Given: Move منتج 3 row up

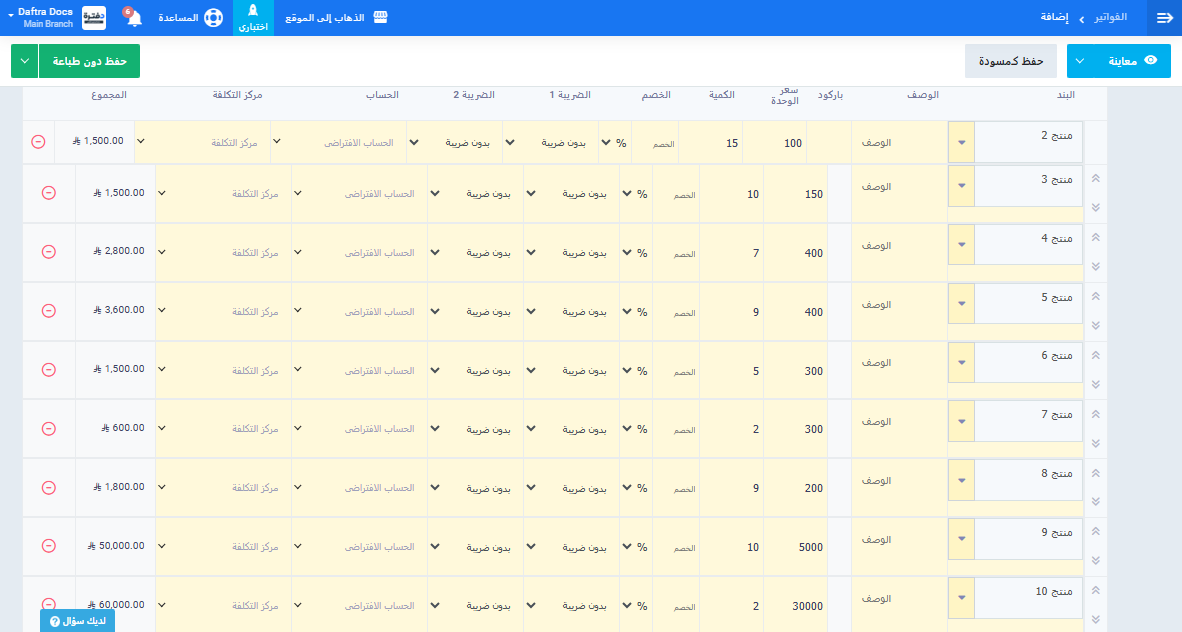Looking at the screenshot, I should tap(1095, 178).
